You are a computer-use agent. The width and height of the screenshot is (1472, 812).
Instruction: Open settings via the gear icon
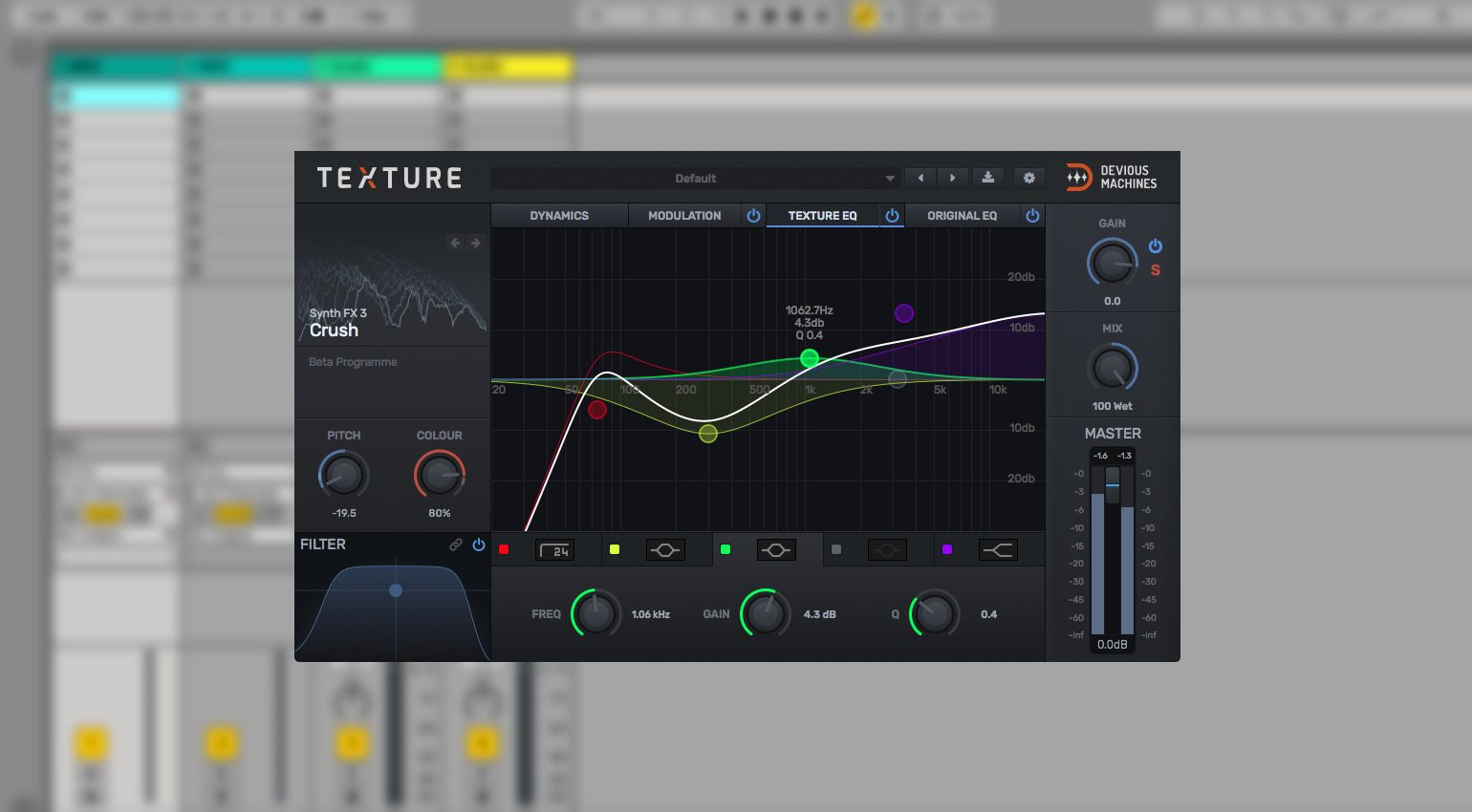tap(1028, 178)
